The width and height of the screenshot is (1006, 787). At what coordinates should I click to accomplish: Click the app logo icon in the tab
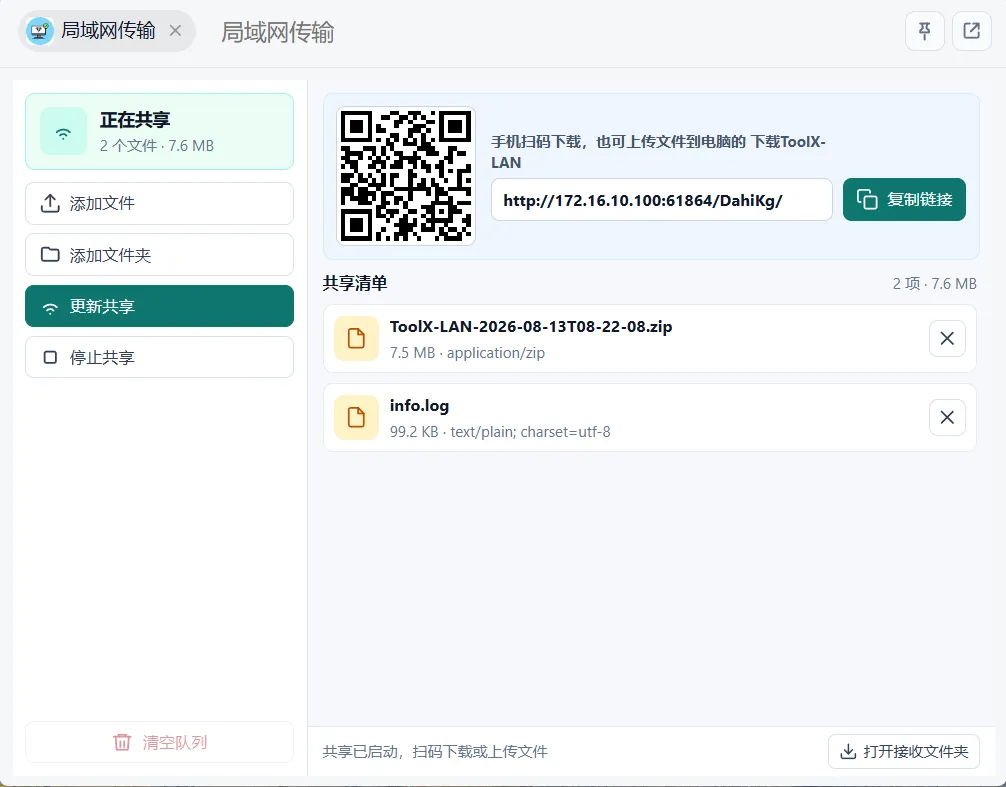(x=39, y=31)
